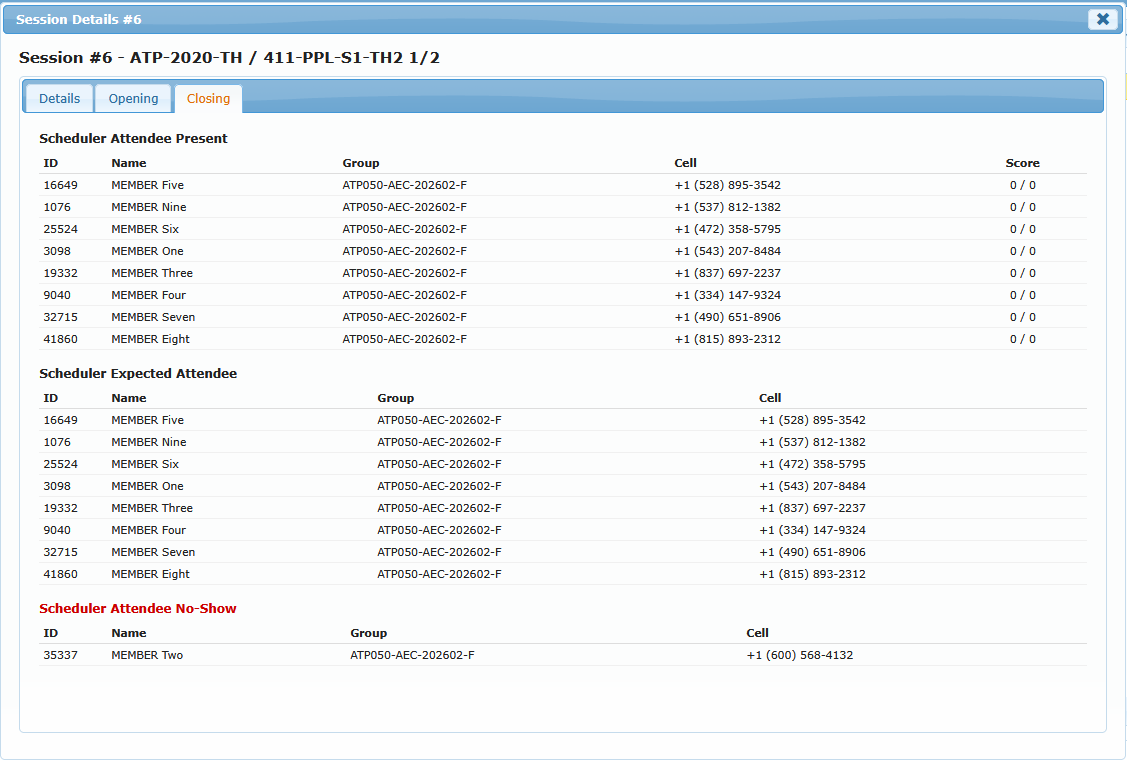This screenshot has width=1127, height=761.
Task: Click the Score column header
Action: (x=1022, y=163)
